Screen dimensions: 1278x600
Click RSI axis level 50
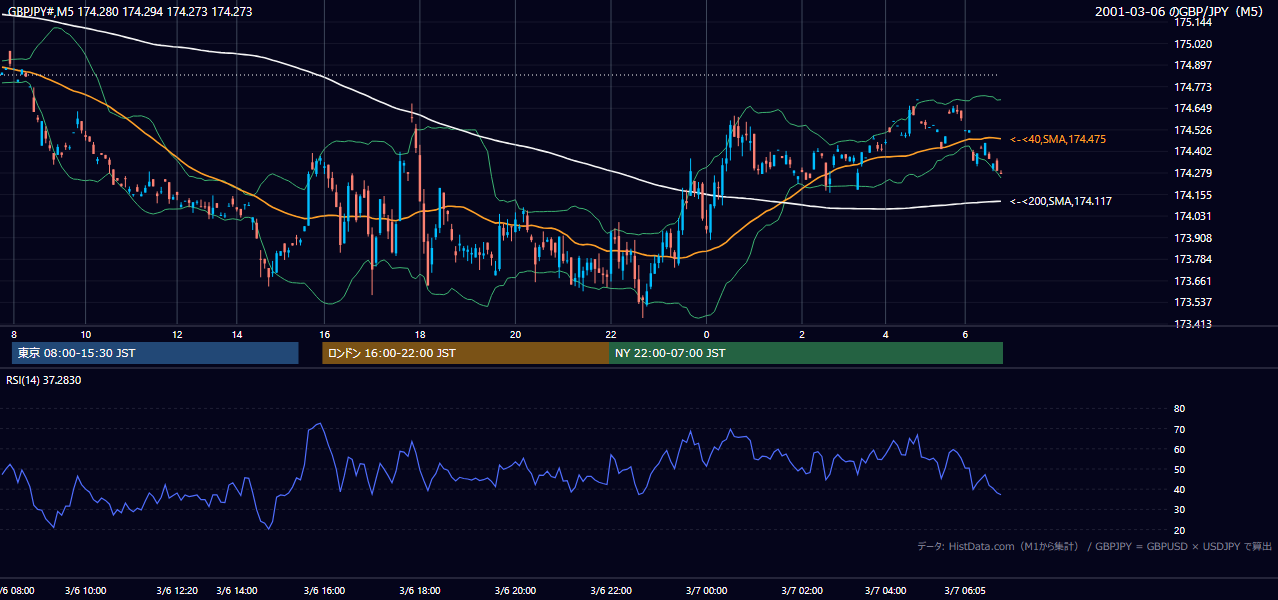tap(1179, 469)
